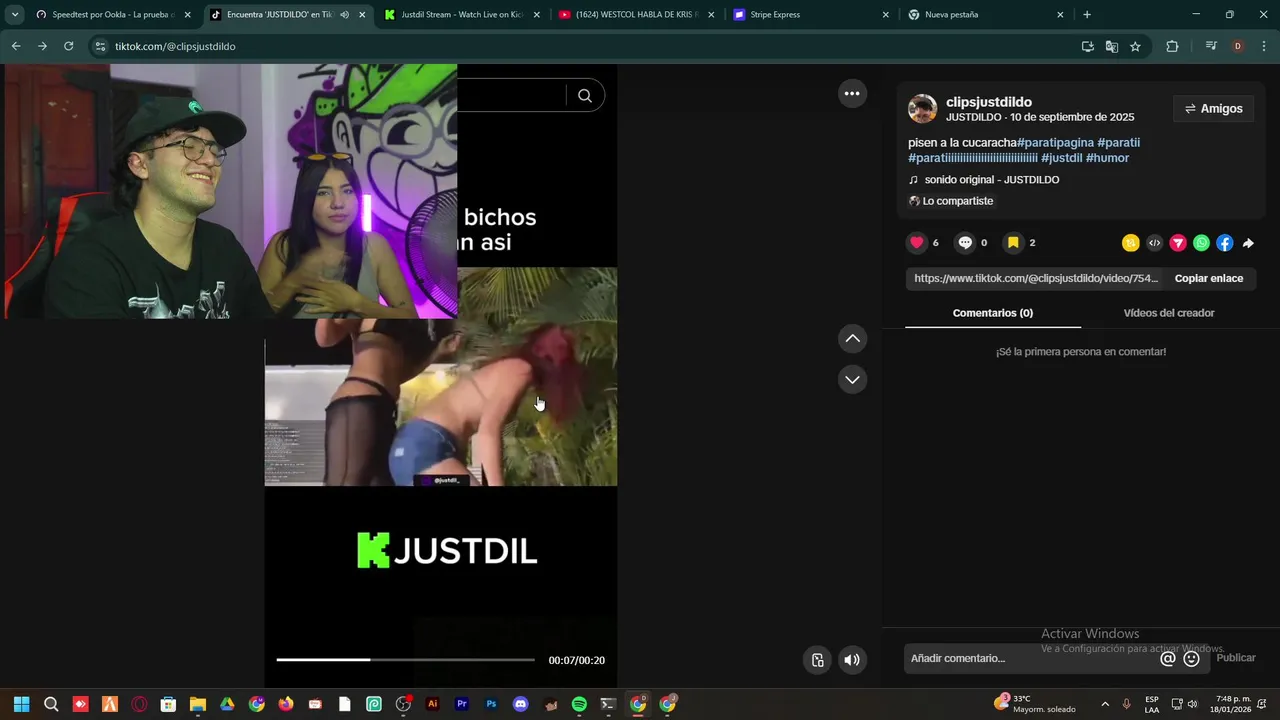Open media controls icon in toolbar
1280x720 pixels.
[x=1211, y=46]
